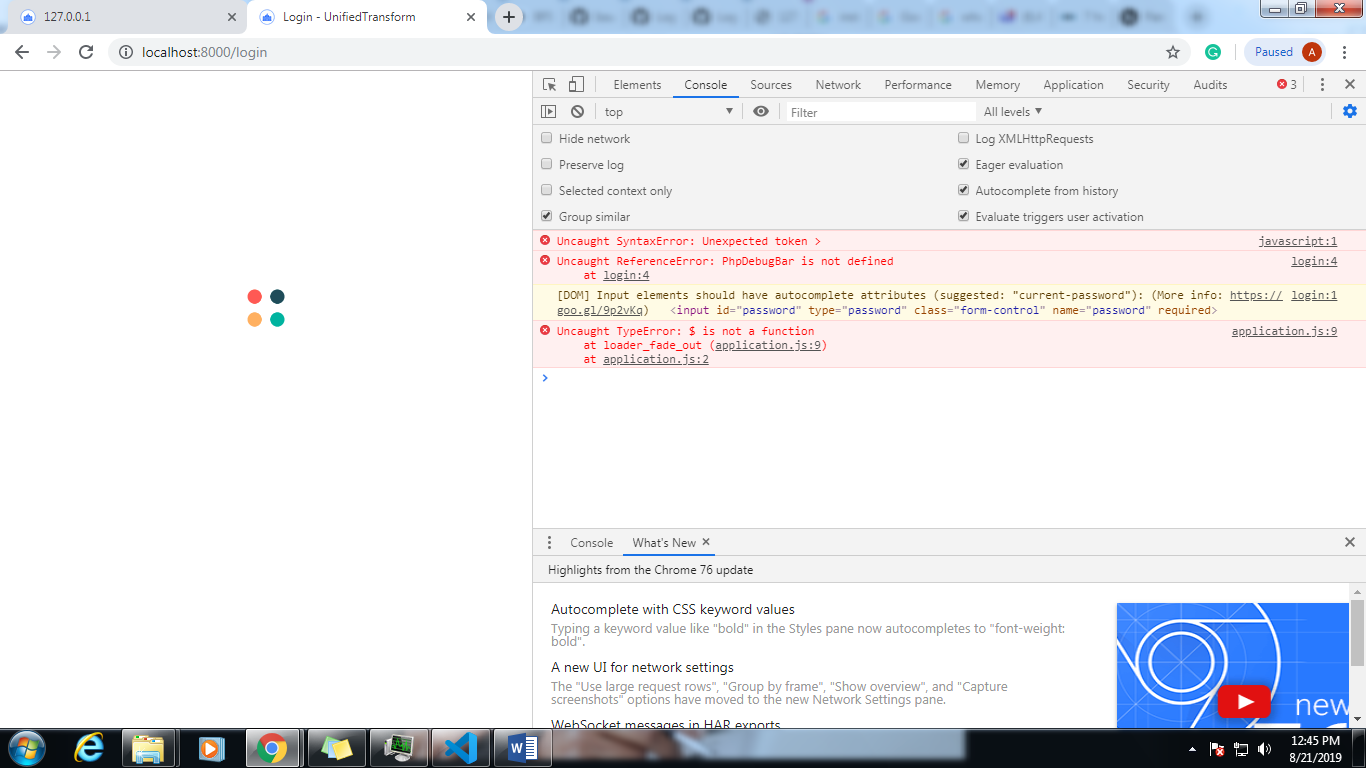Create a live expression with the eye icon
1366x768 pixels.
[x=760, y=111]
